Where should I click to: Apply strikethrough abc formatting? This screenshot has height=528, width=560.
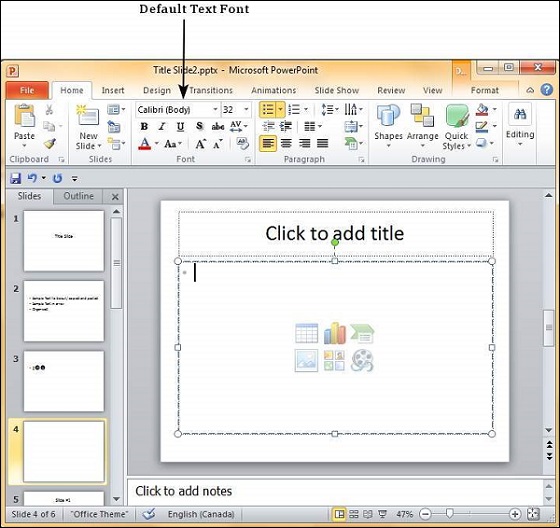(x=218, y=126)
